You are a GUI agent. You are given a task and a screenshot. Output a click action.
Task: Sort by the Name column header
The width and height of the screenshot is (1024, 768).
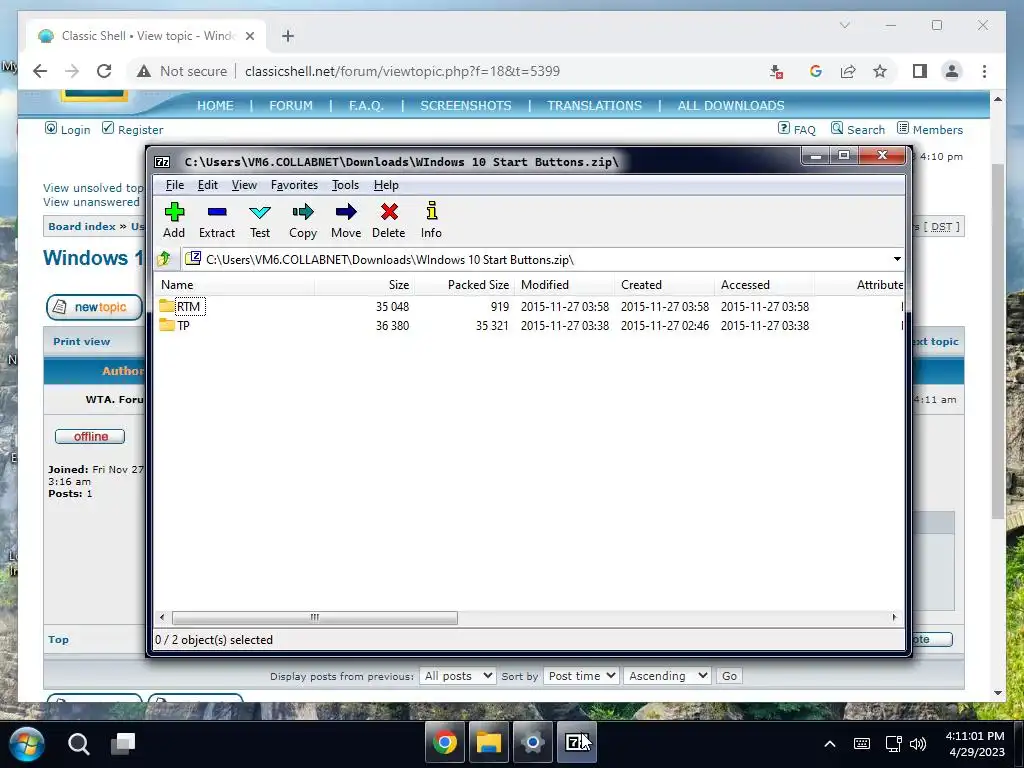[x=235, y=285]
